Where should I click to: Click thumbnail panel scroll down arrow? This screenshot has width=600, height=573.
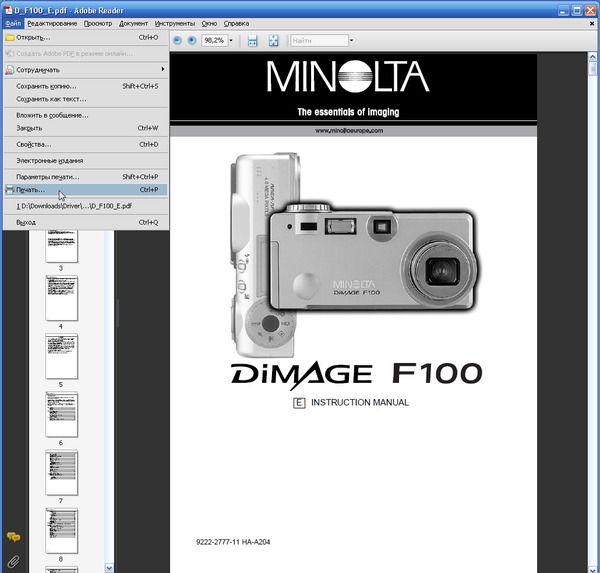coord(109,568)
